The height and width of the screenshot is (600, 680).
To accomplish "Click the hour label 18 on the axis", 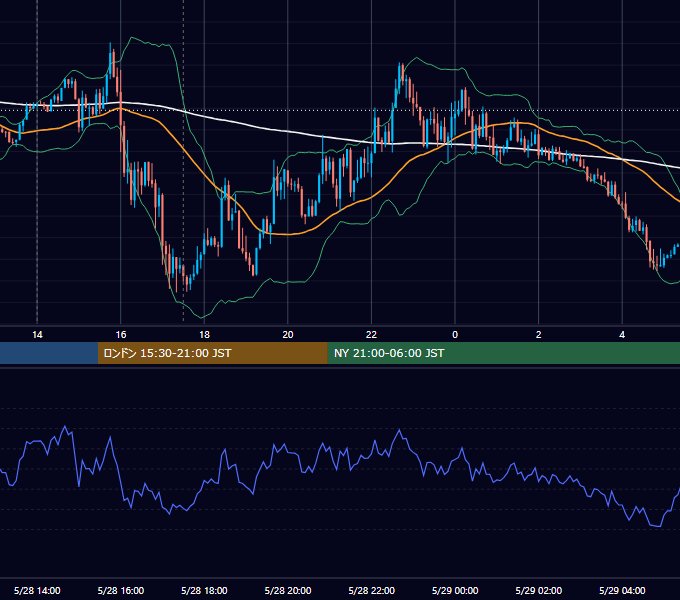I will [x=204, y=335].
